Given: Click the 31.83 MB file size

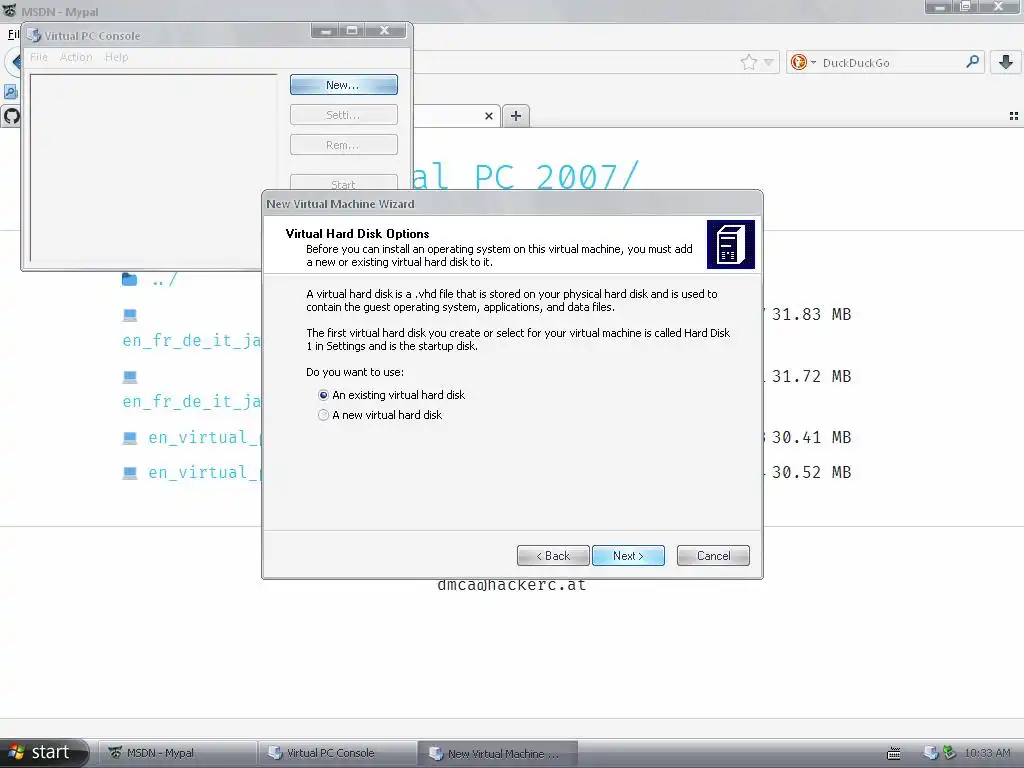Looking at the screenshot, I should coord(811,315).
